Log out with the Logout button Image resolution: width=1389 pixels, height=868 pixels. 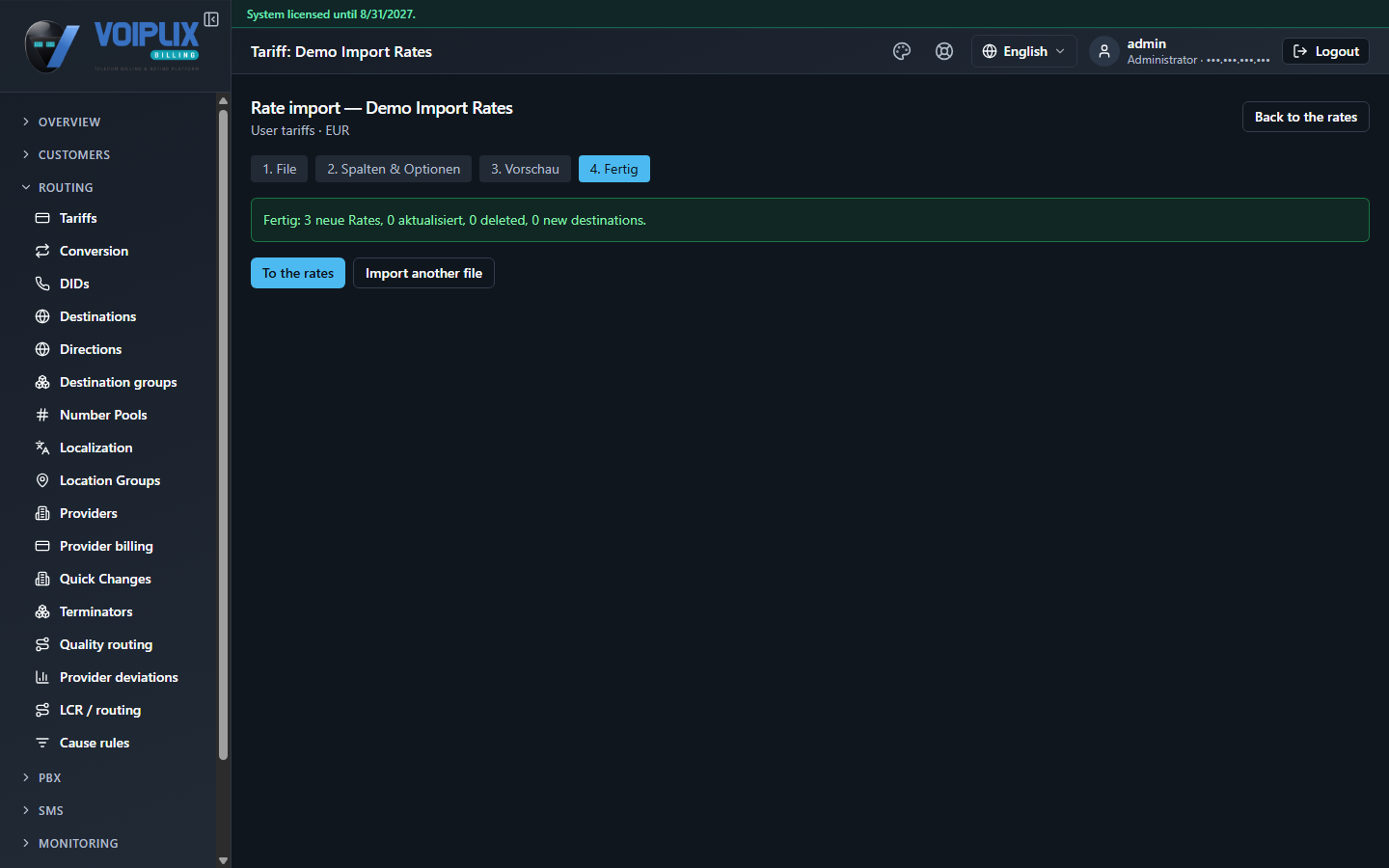click(1325, 51)
